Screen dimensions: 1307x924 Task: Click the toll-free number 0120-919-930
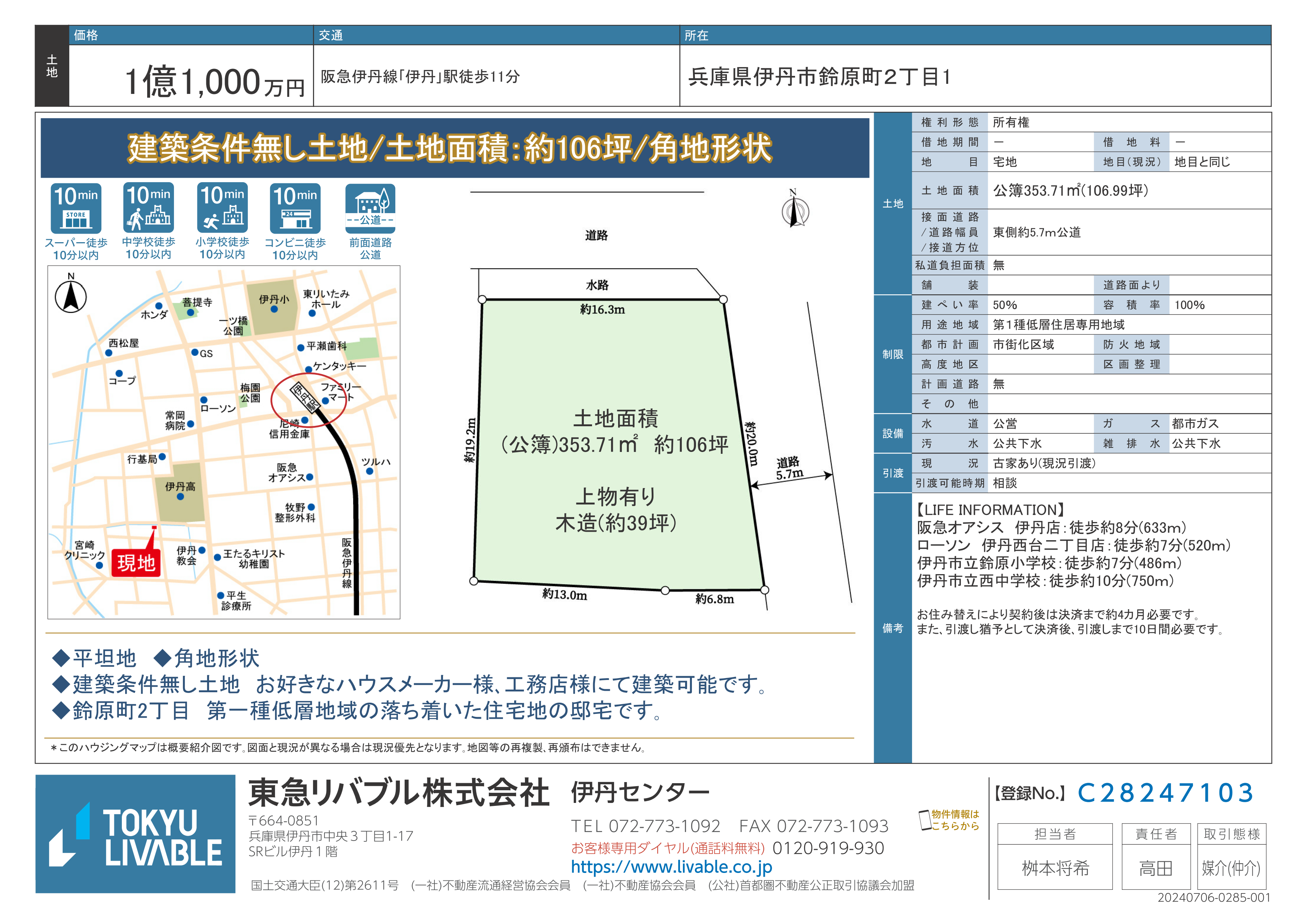tap(828, 848)
